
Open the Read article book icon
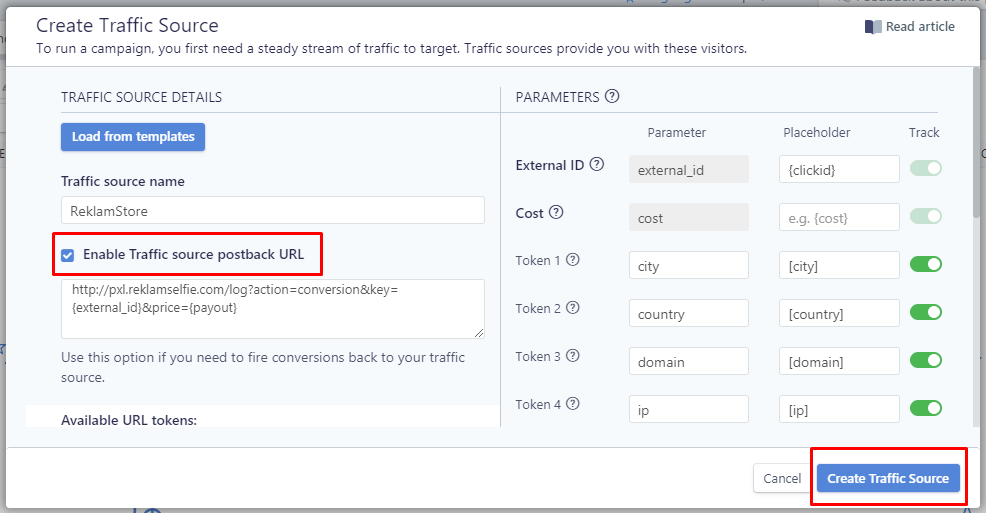click(x=873, y=27)
